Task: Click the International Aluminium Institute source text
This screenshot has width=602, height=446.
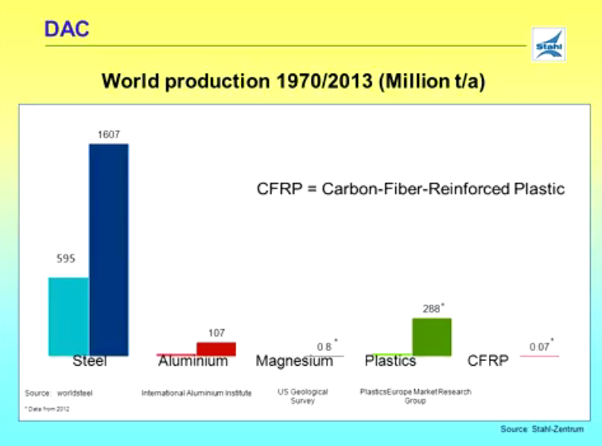Action: pos(196,392)
